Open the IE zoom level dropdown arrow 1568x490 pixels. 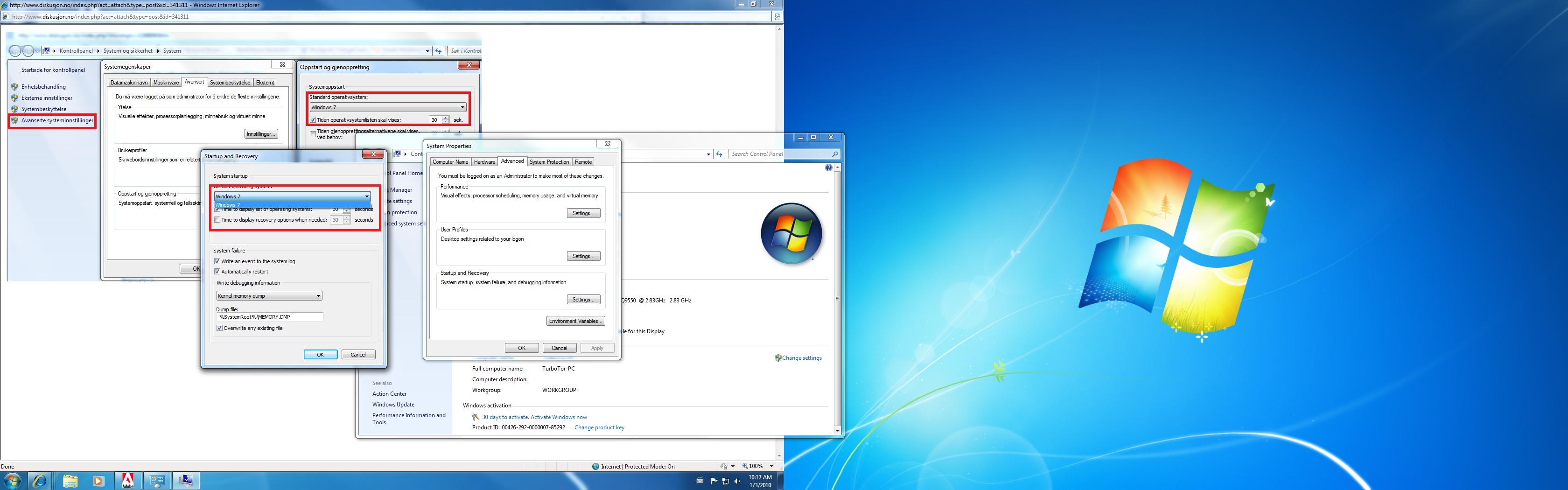click(x=771, y=466)
